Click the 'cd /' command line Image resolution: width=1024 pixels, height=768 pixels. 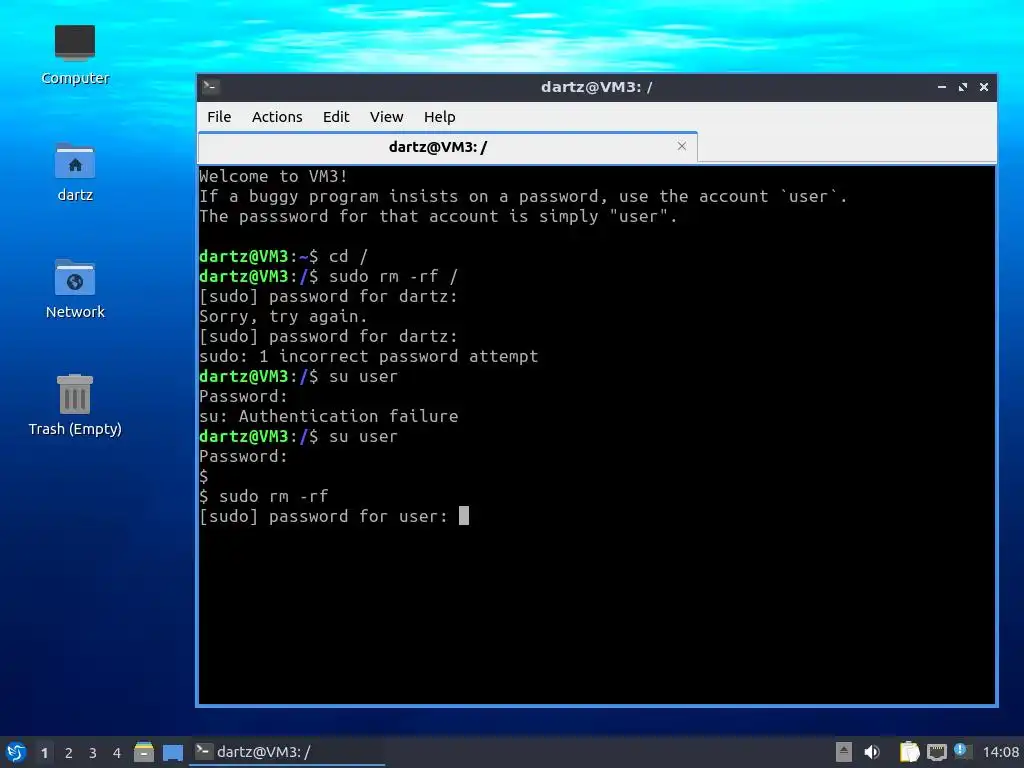[x=283, y=256]
